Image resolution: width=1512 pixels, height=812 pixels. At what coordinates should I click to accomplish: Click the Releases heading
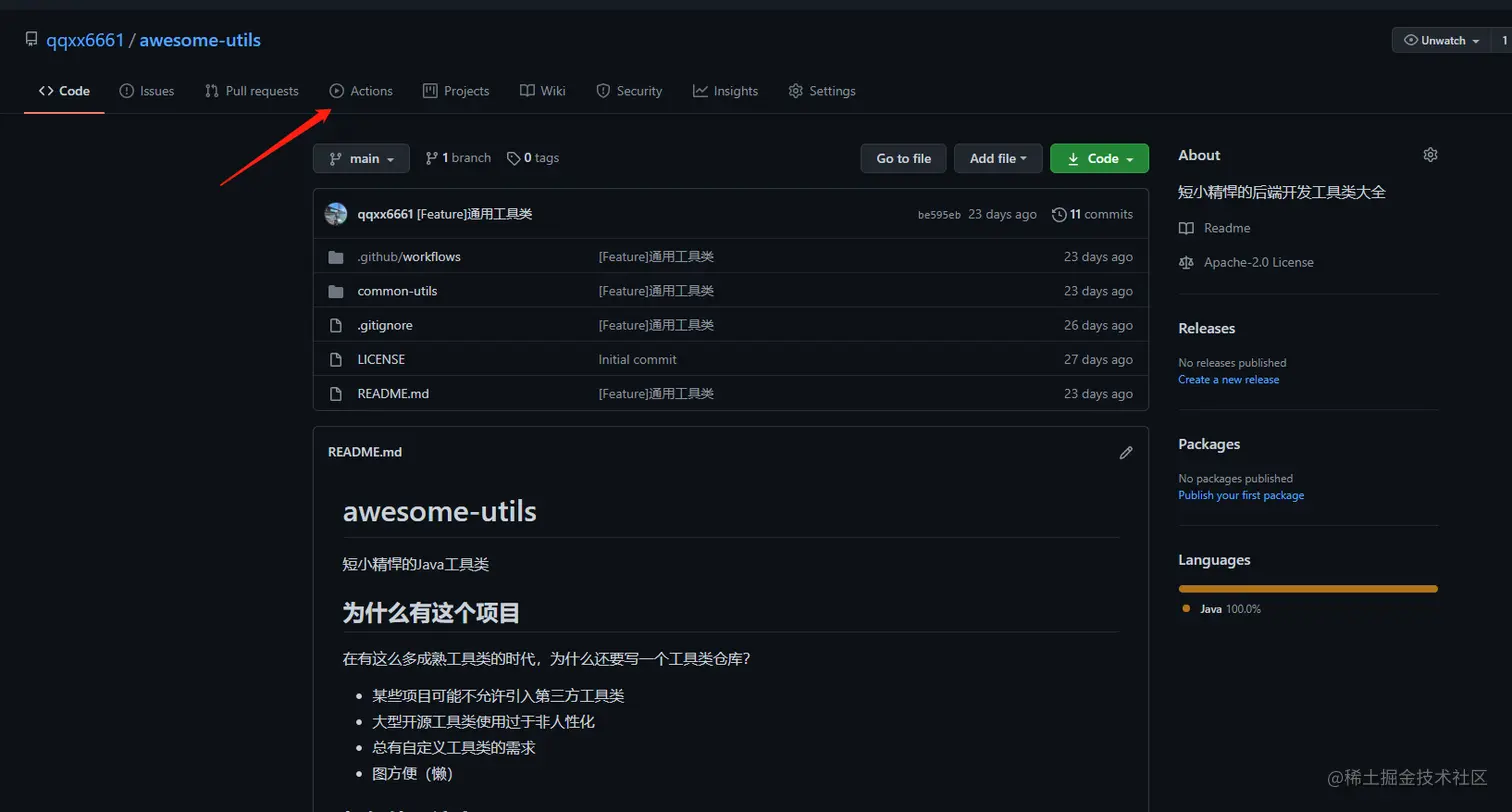(1207, 328)
